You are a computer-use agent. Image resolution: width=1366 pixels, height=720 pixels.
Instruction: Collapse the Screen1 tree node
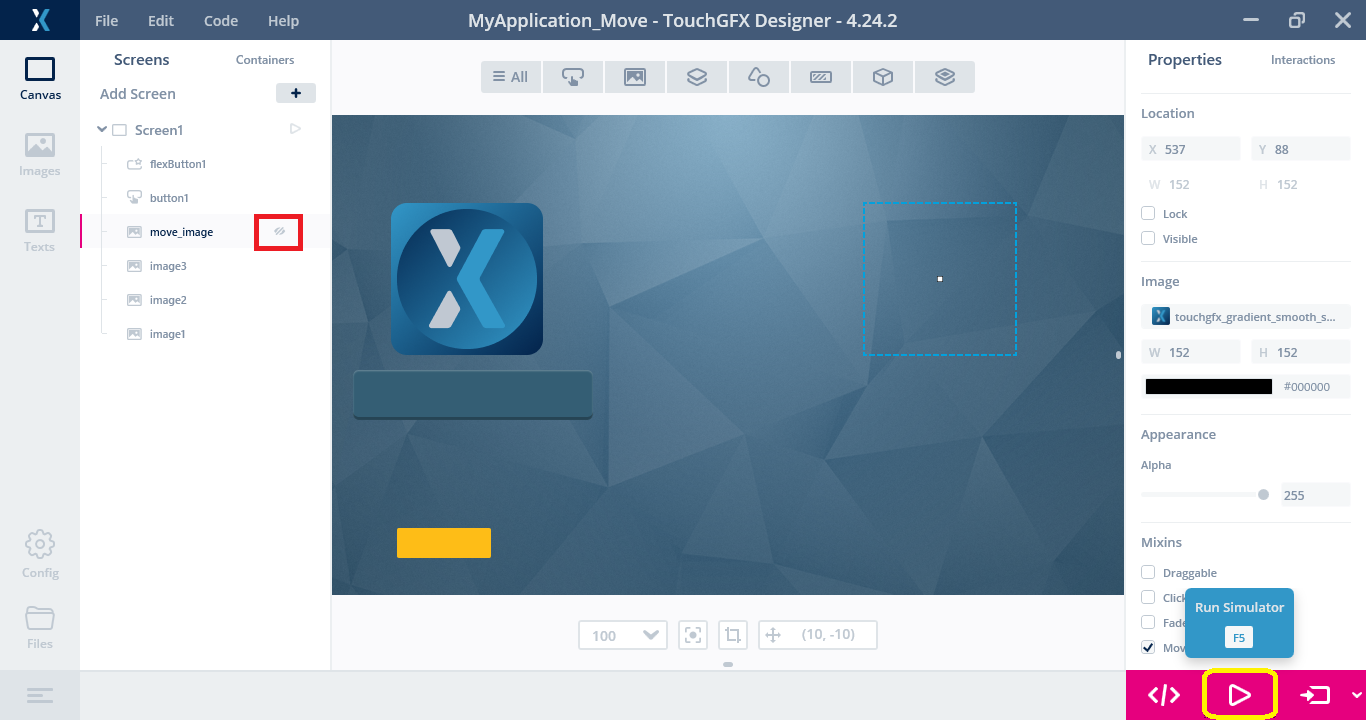[x=102, y=129]
